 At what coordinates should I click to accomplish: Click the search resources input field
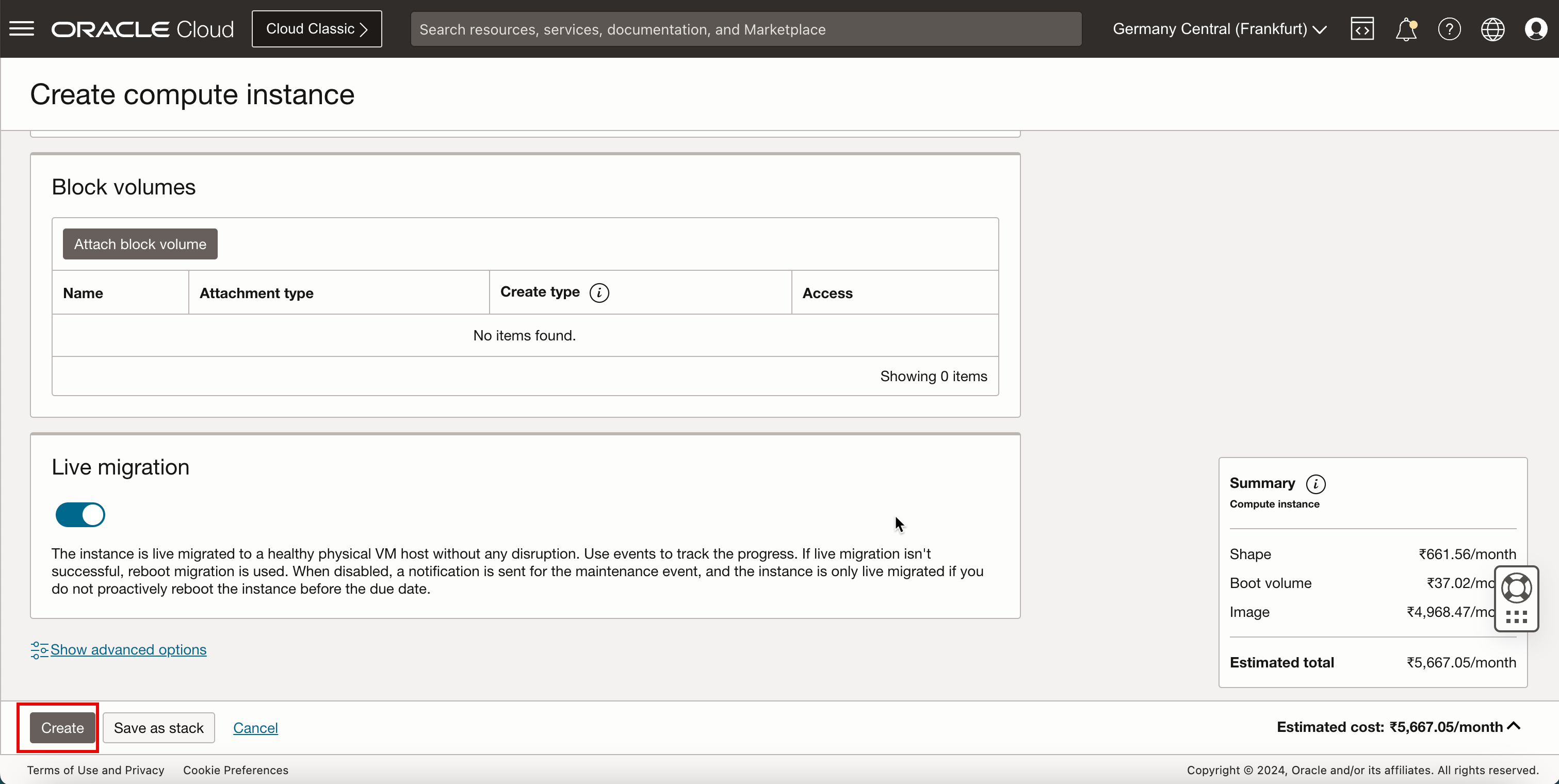[x=746, y=29]
